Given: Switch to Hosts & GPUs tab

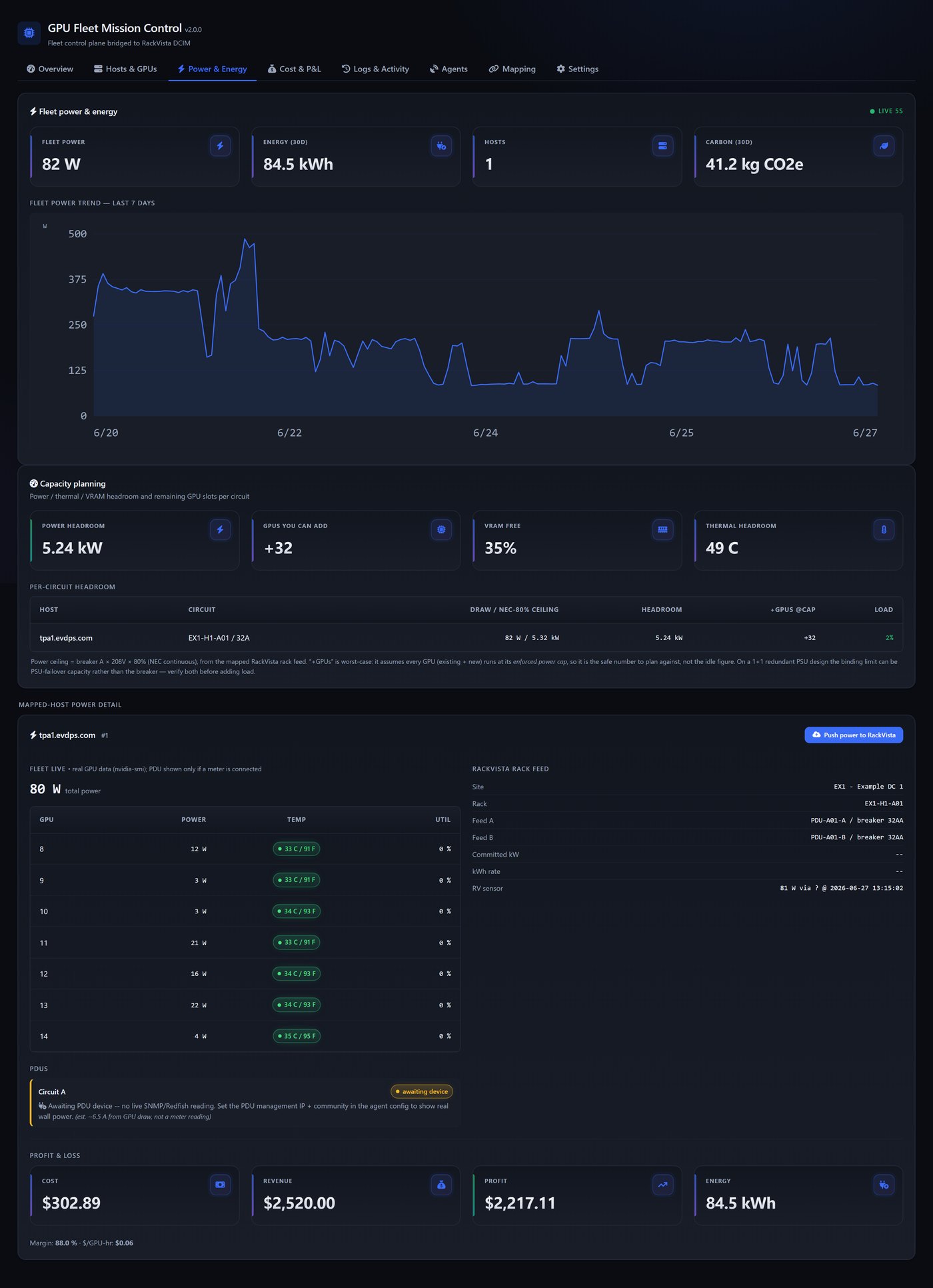Looking at the screenshot, I should click(x=125, y=69).
